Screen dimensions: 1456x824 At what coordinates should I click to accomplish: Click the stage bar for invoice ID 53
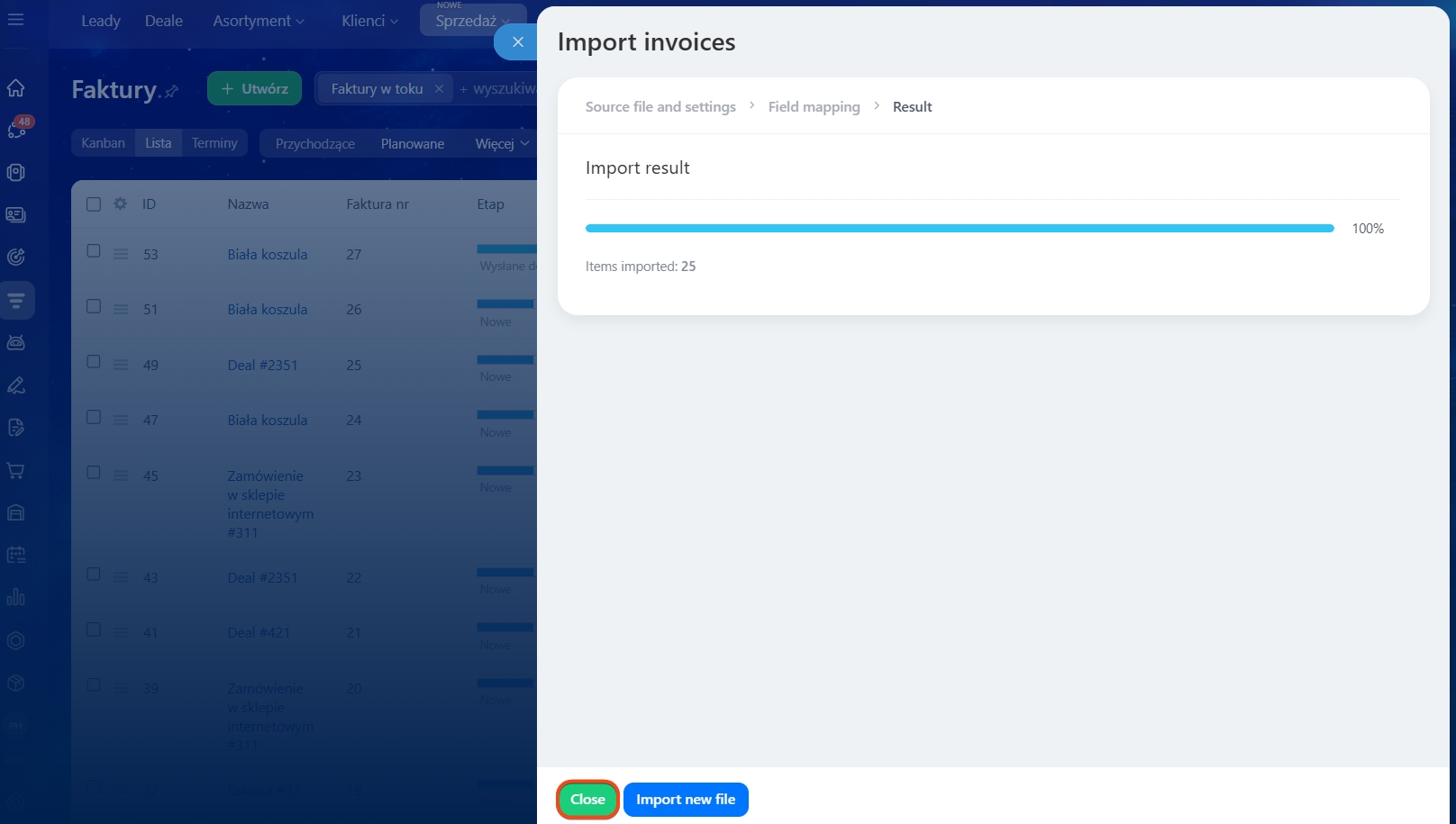tap(506, 249)
